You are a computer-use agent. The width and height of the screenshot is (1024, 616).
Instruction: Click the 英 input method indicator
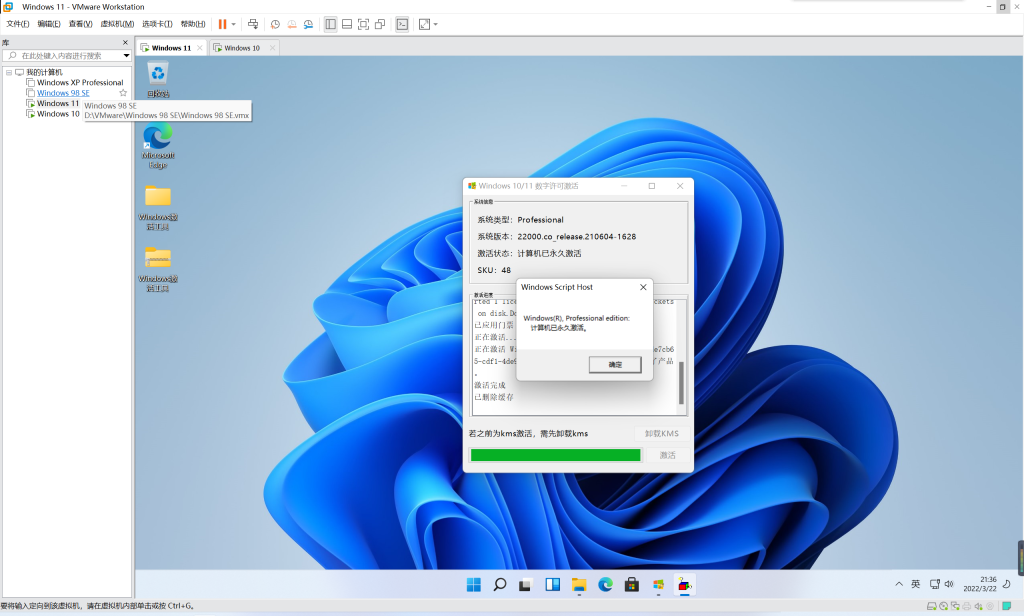point(916,584)
